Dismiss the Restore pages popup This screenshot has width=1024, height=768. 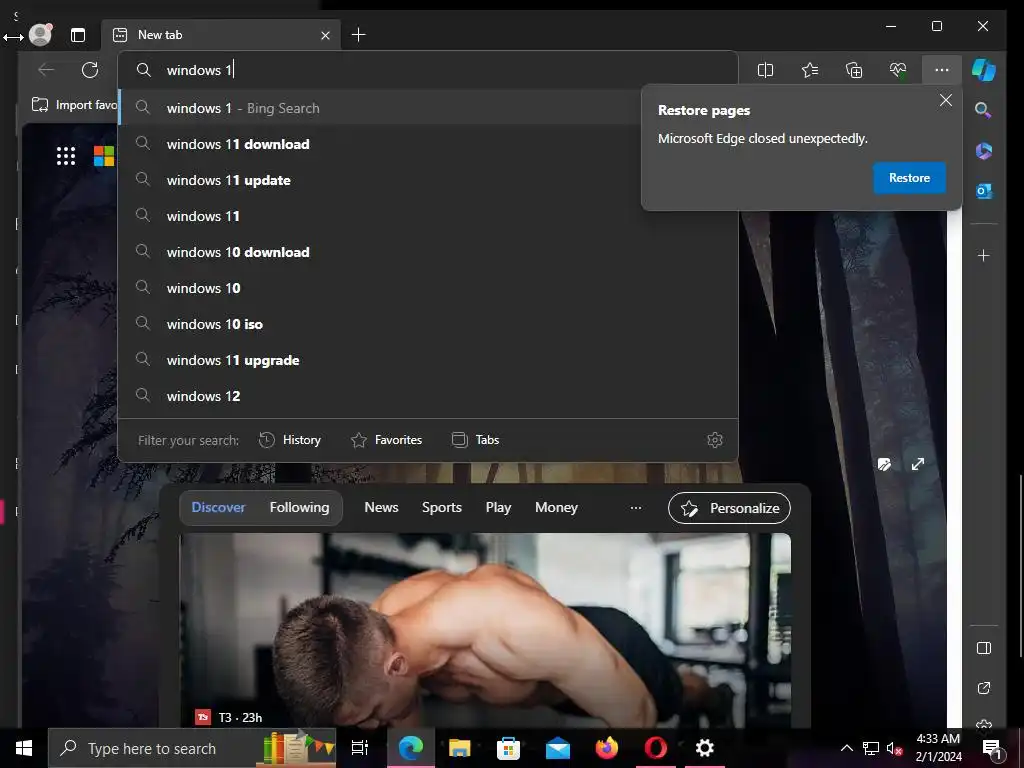point(946,101)
